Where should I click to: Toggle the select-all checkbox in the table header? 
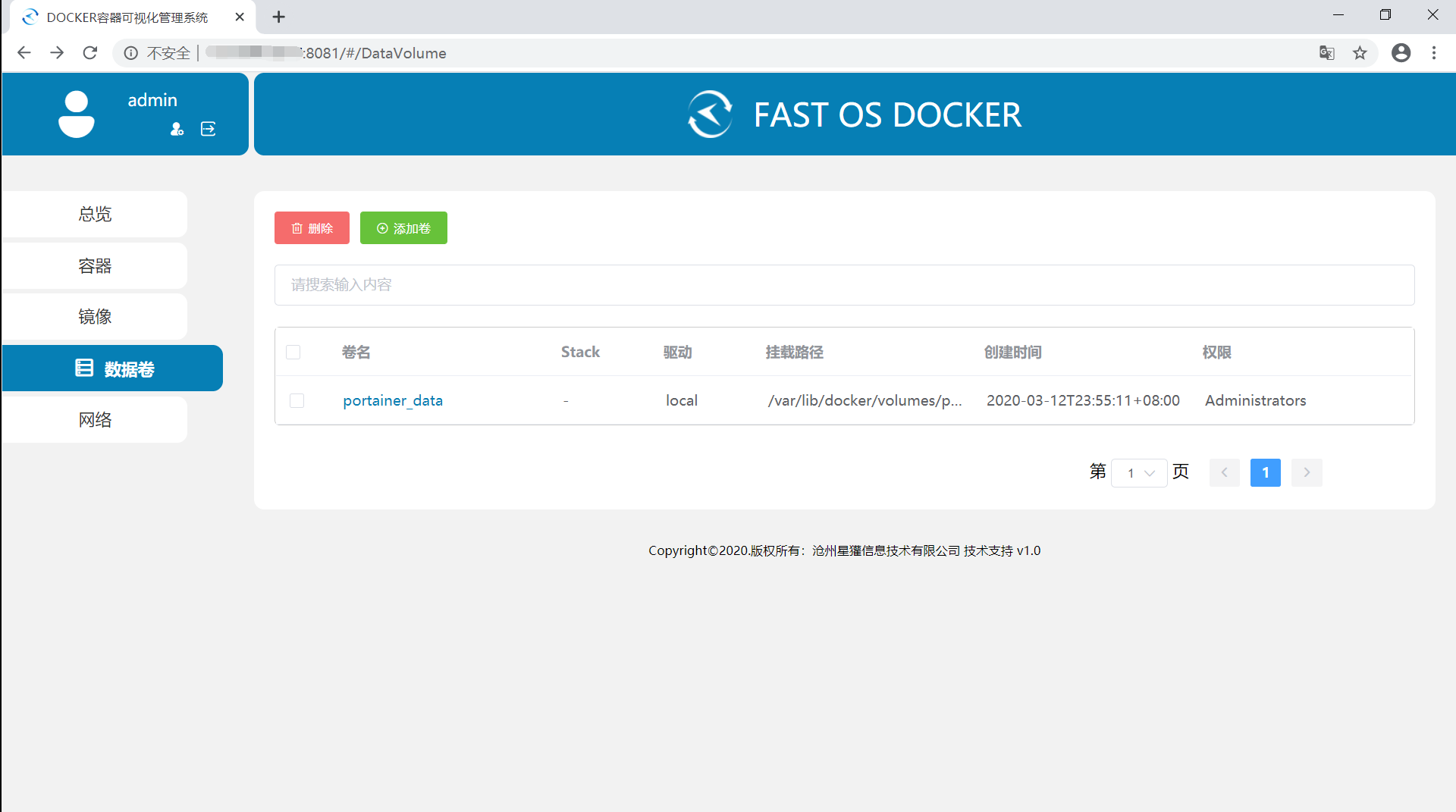click(x=293, y=352)
